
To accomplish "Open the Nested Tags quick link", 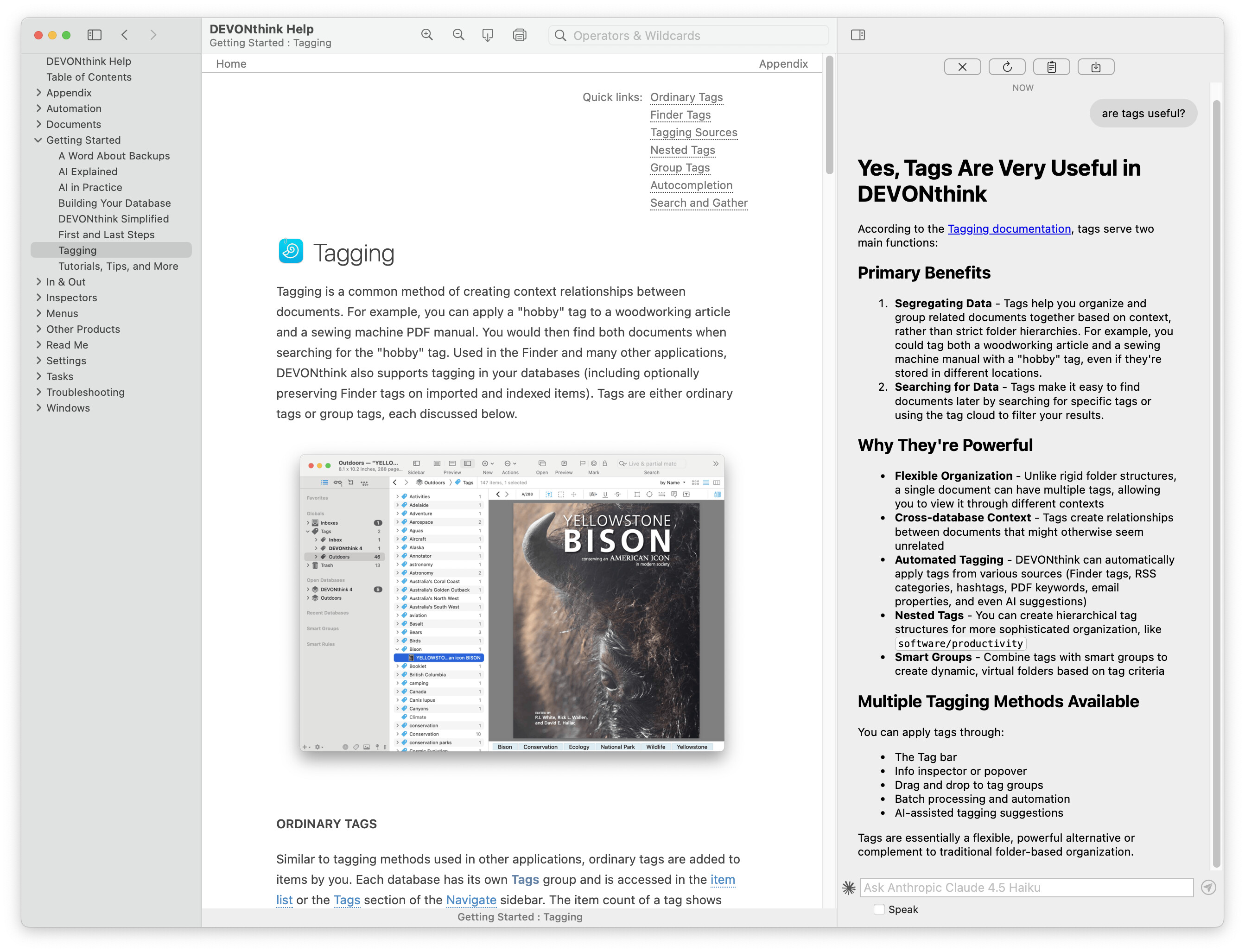I will (682, 150).
